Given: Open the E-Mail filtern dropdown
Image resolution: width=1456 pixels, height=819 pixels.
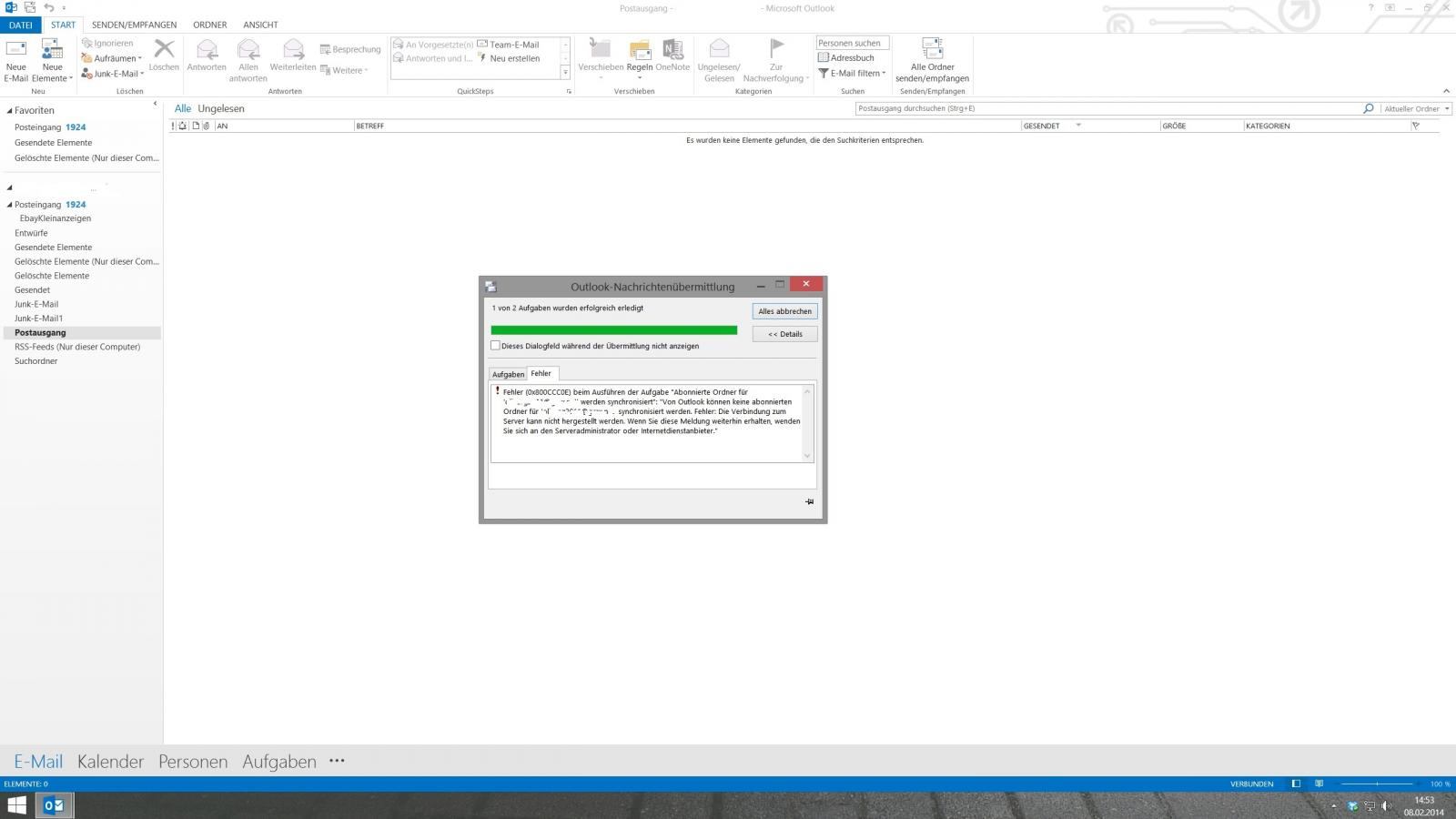Looking at the screenshot, I should click(852, 73).
